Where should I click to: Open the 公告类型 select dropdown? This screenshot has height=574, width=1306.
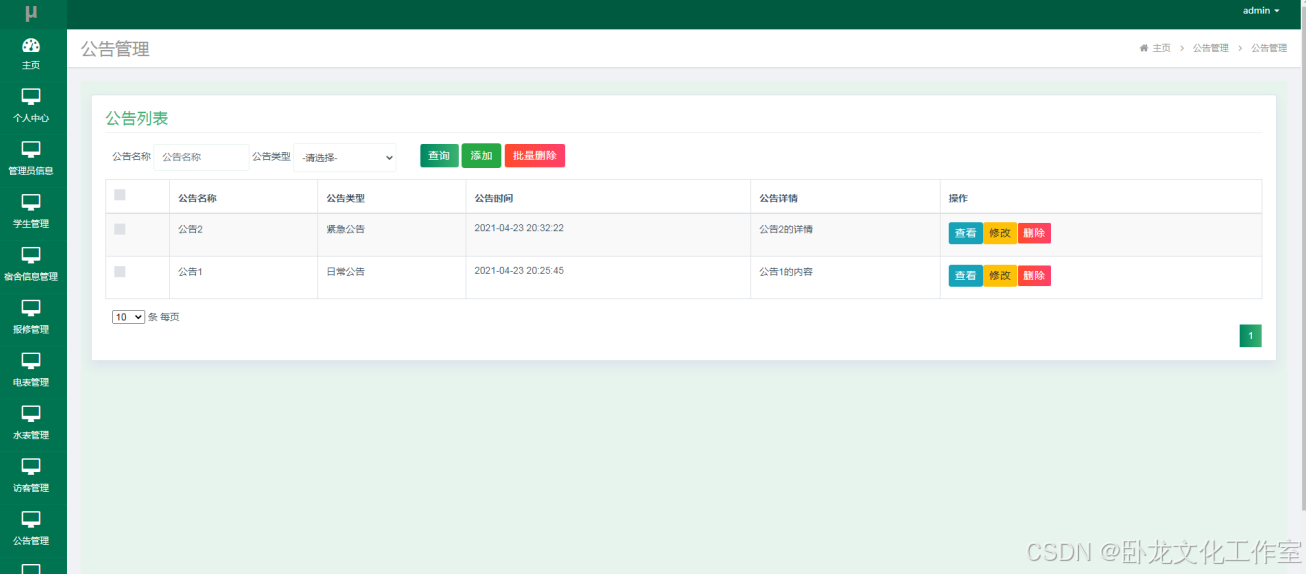(345, 157)
